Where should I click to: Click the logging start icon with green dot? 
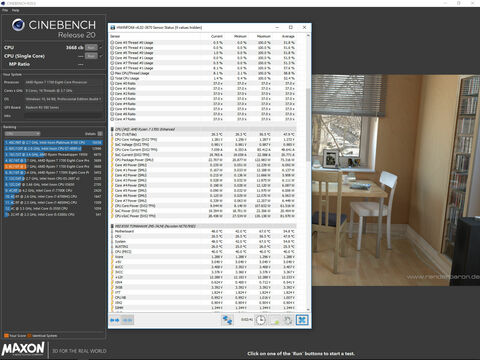point(275,320)
